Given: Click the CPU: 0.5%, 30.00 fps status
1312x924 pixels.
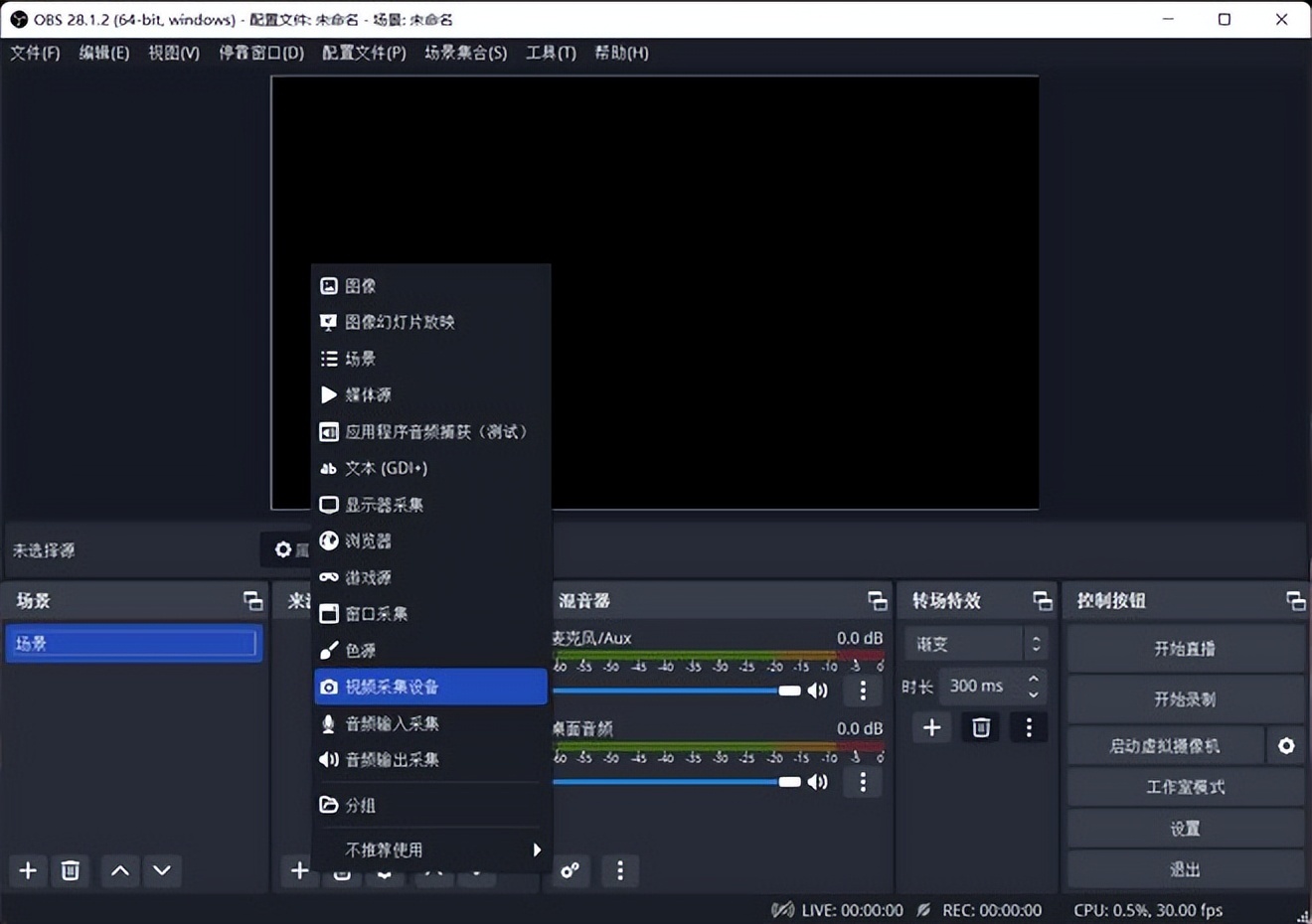Looking at the screenshot, I should tap(1148, 910).
